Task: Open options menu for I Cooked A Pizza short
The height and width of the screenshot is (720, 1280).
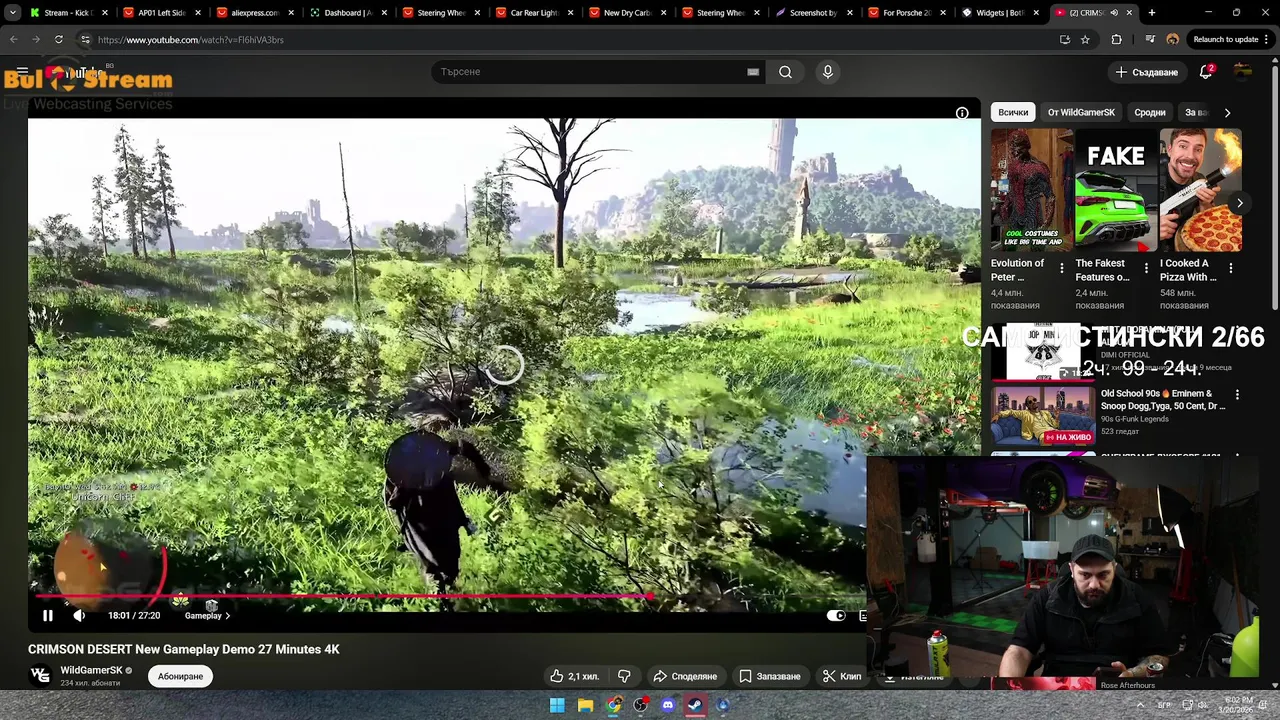Action: coord(1230,269)
